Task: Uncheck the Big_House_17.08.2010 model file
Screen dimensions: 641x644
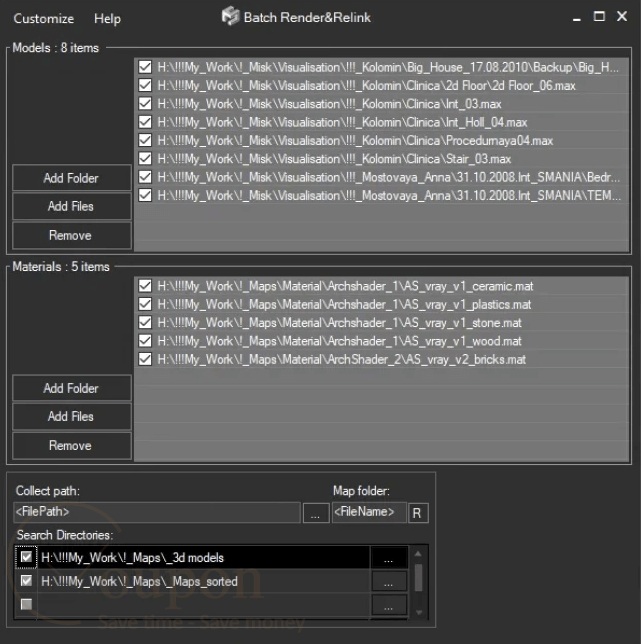Action: tap(145, 67)
